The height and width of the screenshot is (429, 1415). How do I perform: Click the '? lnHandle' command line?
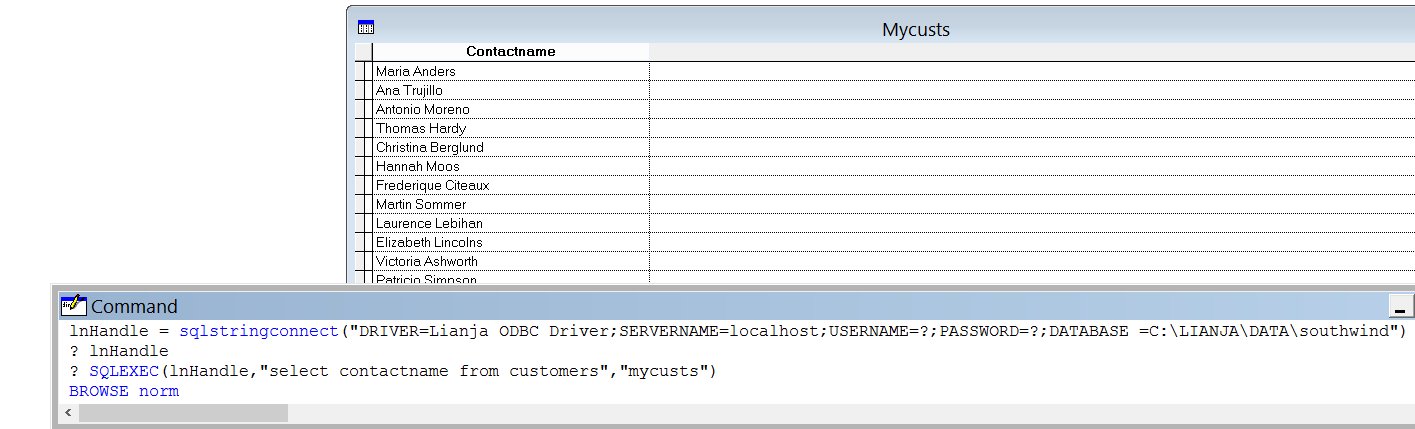119,351
